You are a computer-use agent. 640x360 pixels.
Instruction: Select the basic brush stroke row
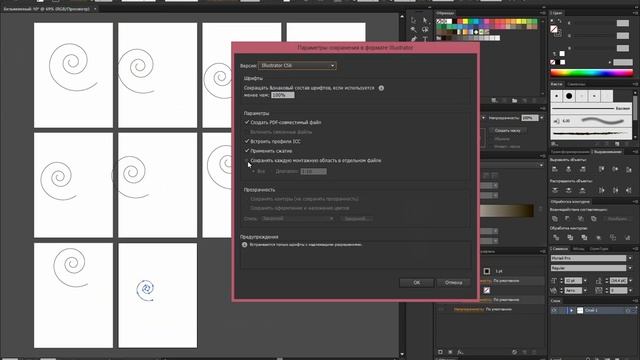591,109
